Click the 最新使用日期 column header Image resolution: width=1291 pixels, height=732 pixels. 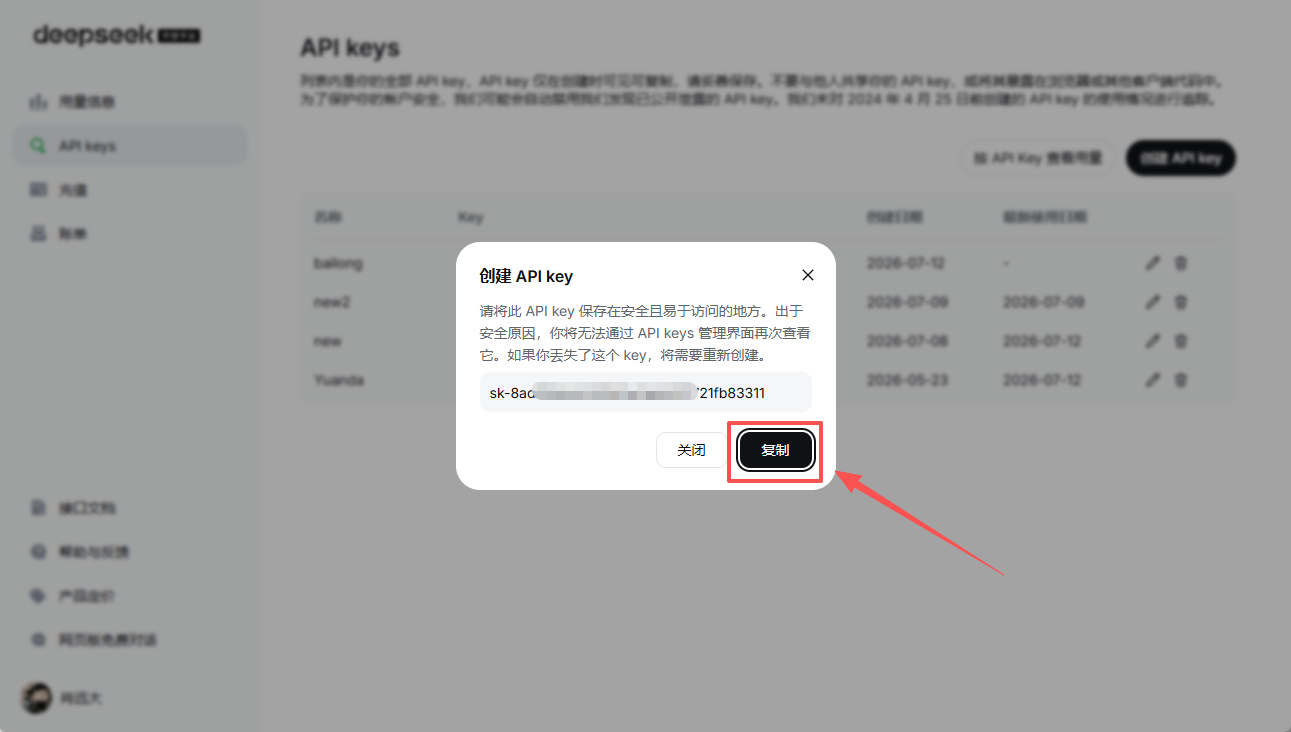[1044, 216]
